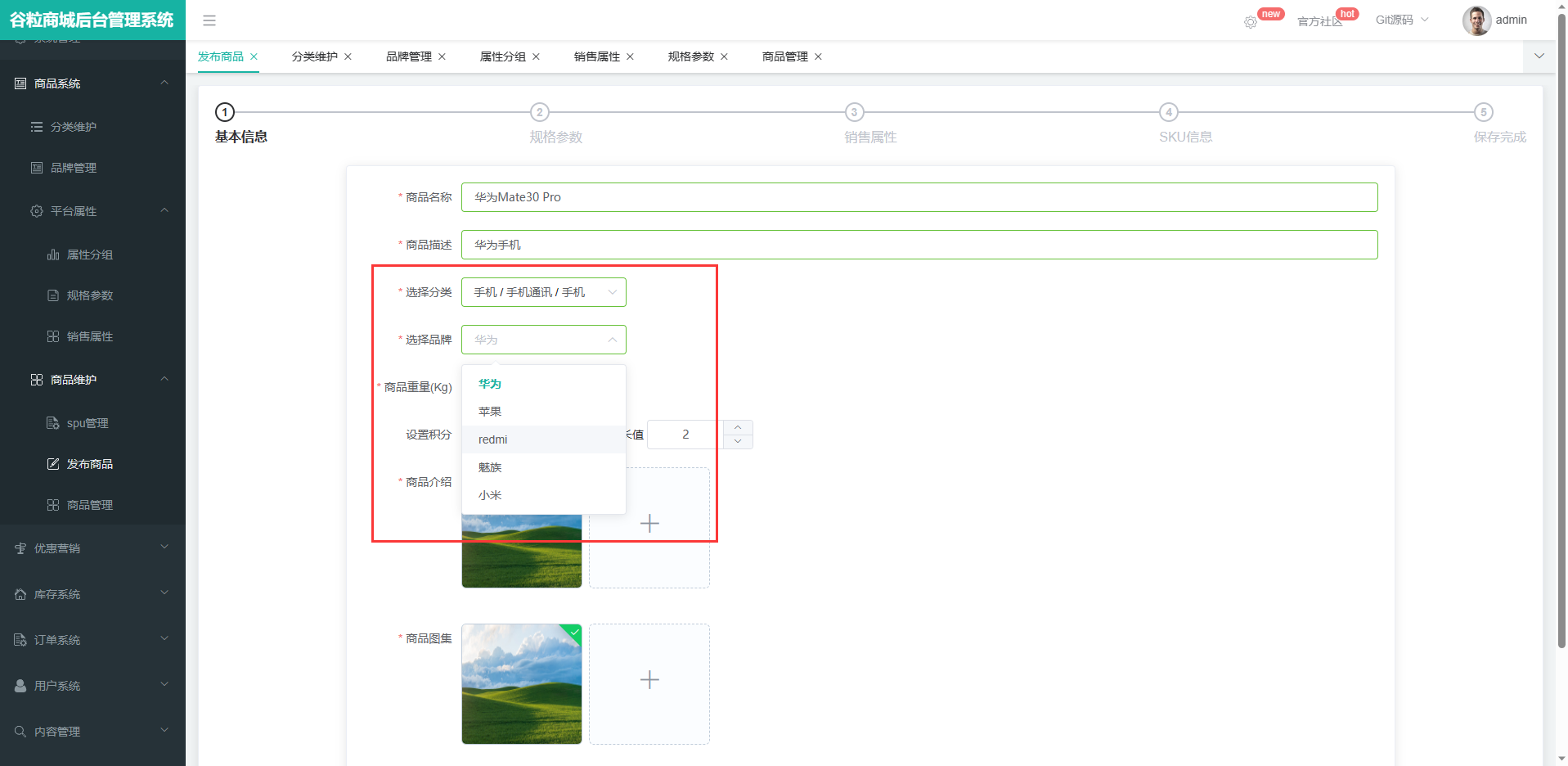Choose 苹果 in brand options
Viewport: 1568px width, 766px height.
pyautogui.click(x=490, y=412)
